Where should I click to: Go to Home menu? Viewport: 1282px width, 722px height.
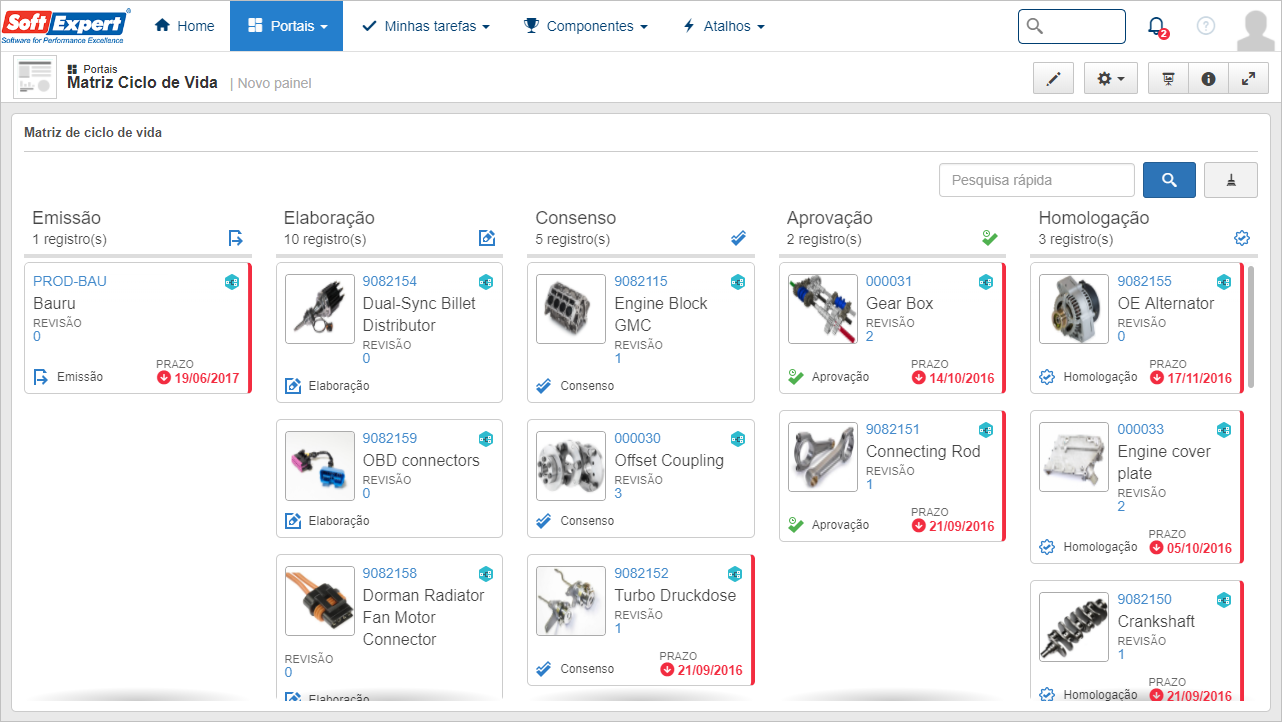(x=185, y=26)
